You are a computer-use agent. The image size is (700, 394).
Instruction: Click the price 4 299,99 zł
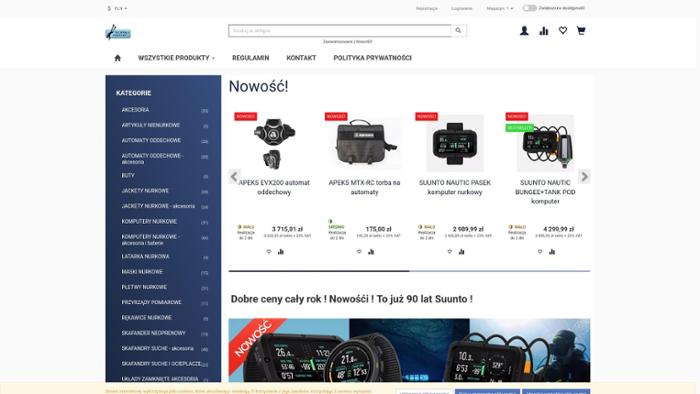tap(558, 229)
